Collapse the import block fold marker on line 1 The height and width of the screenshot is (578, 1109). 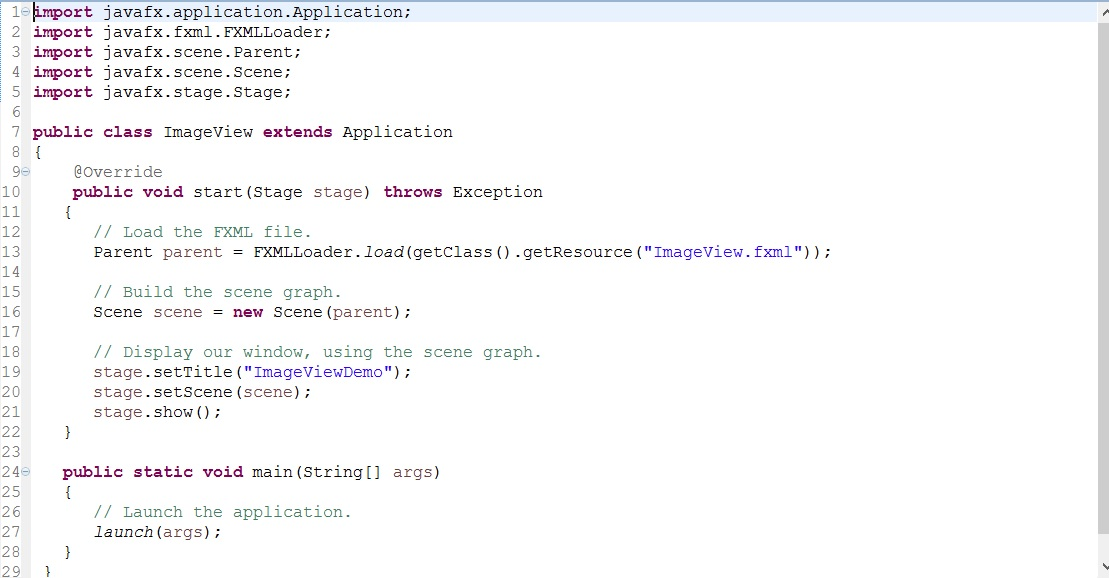tap(25, 12)
